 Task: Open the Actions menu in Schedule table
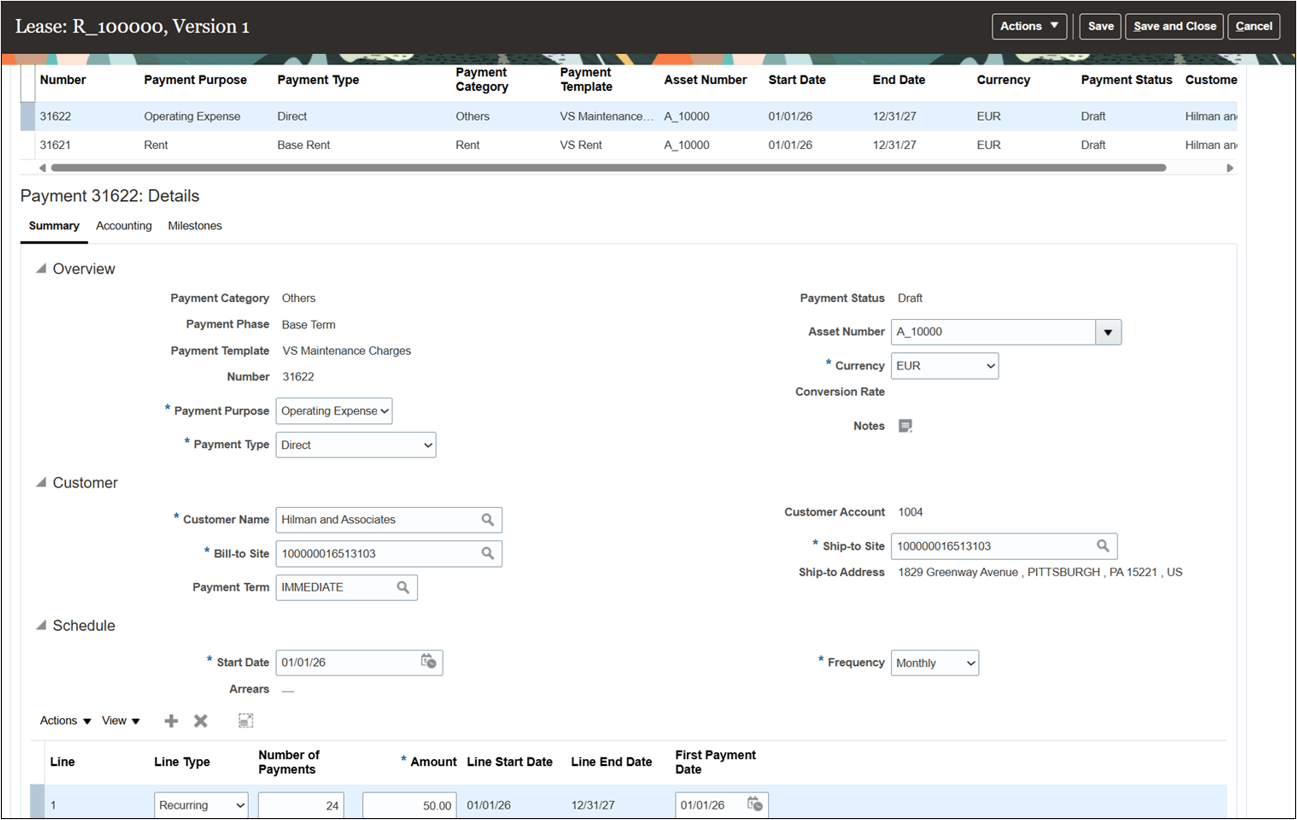[64, 720]
